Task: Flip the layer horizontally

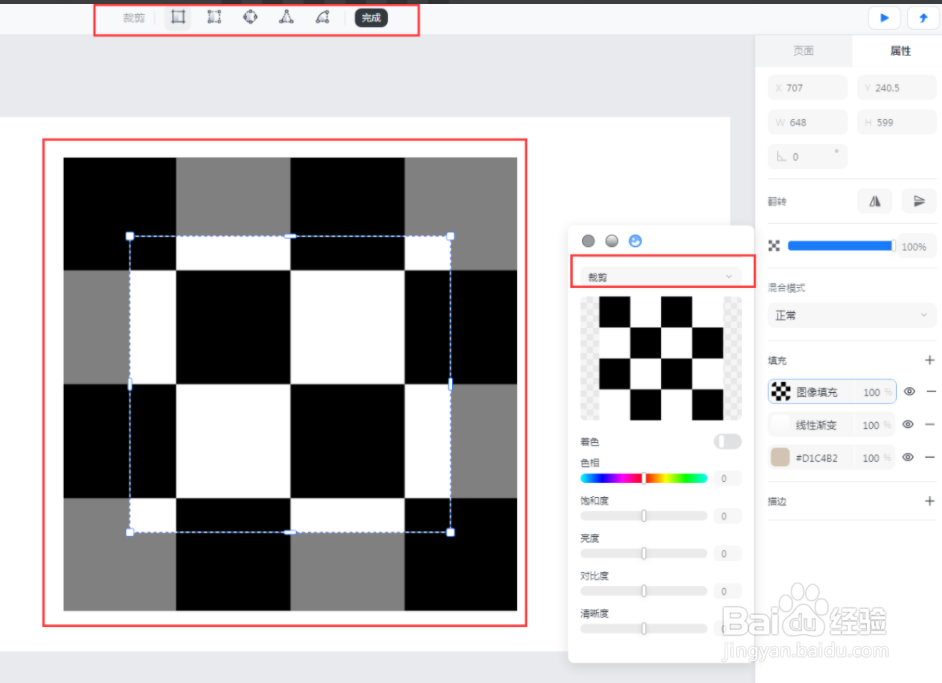Action: tap(875, 201)
